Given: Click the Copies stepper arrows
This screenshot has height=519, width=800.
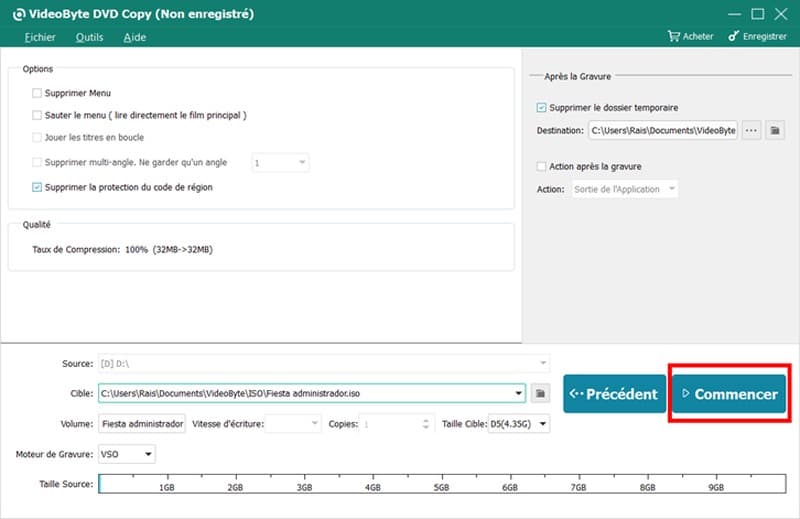Looking at the screenshot, I should click(x=426, y=424).
